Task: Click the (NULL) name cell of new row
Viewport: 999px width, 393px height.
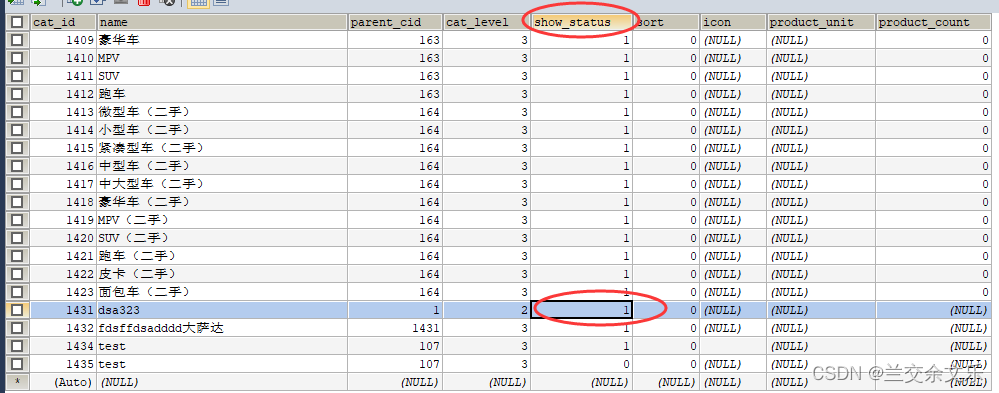Action: click(x=222, y=382)
